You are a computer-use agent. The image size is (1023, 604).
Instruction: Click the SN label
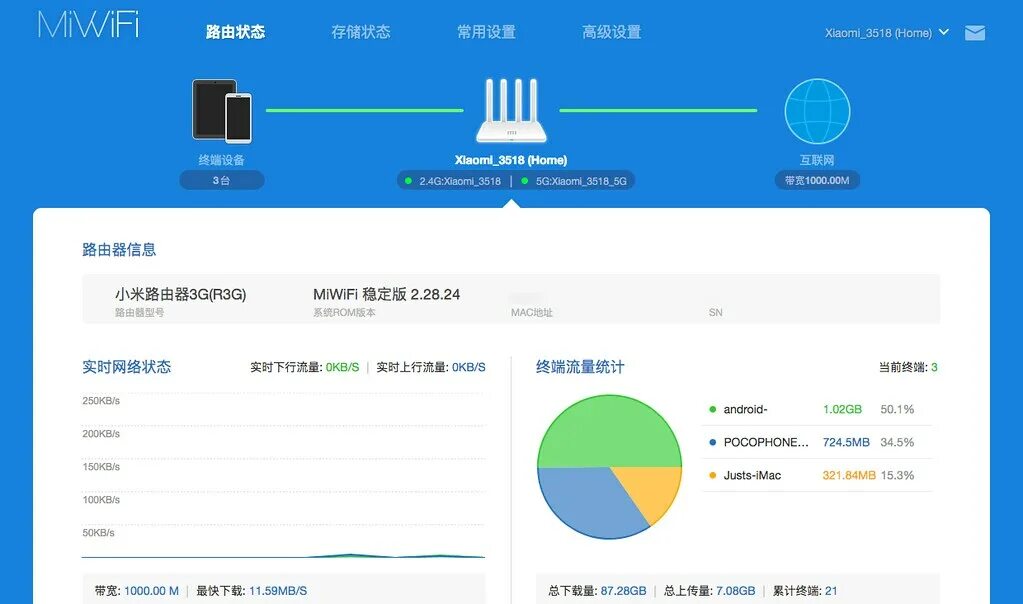pyautogui.click(x=716, y=312)
